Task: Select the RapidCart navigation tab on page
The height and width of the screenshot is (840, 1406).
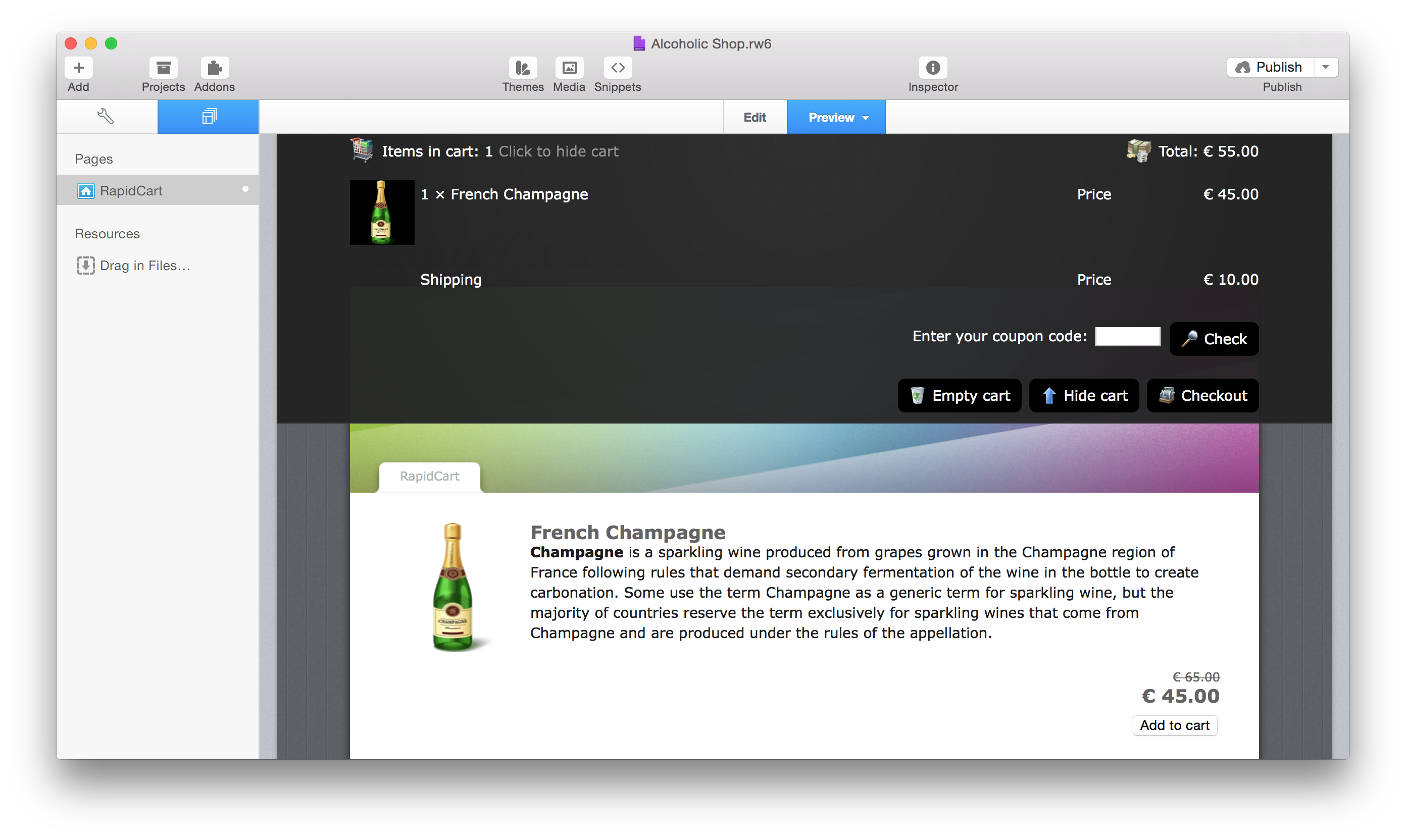Action: (x=429, y=477)
